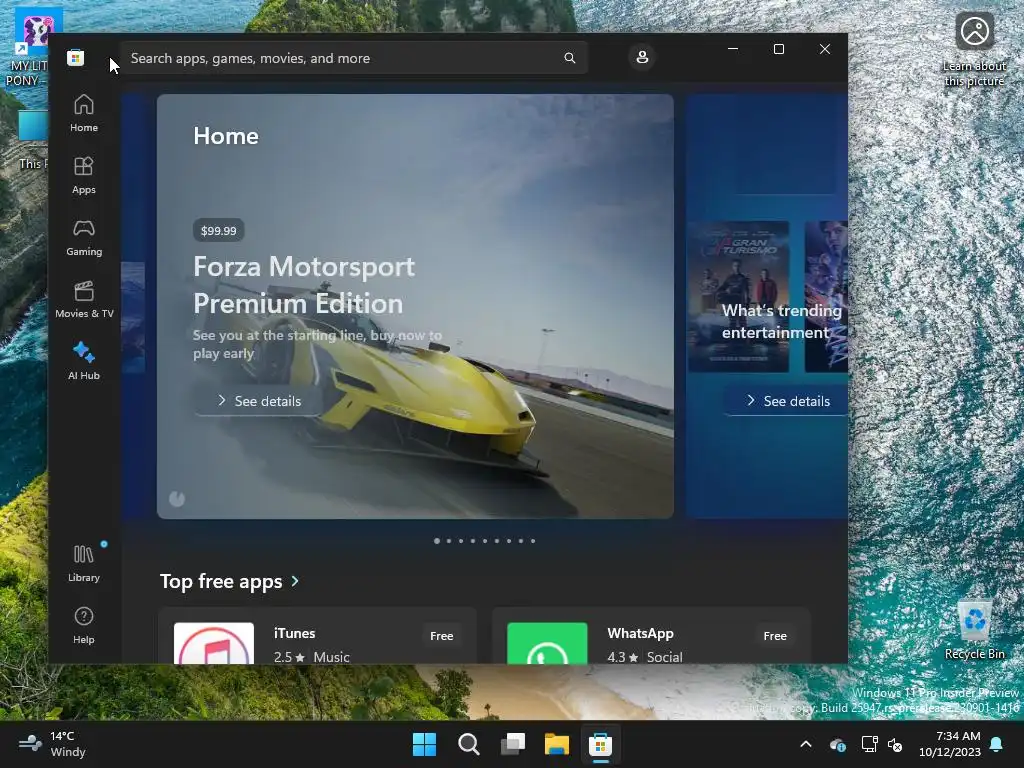The height and width of the screenshot is (768, 1024).
Task: Open the weather widget showing 14°C Windy
Action: (52, 744)
